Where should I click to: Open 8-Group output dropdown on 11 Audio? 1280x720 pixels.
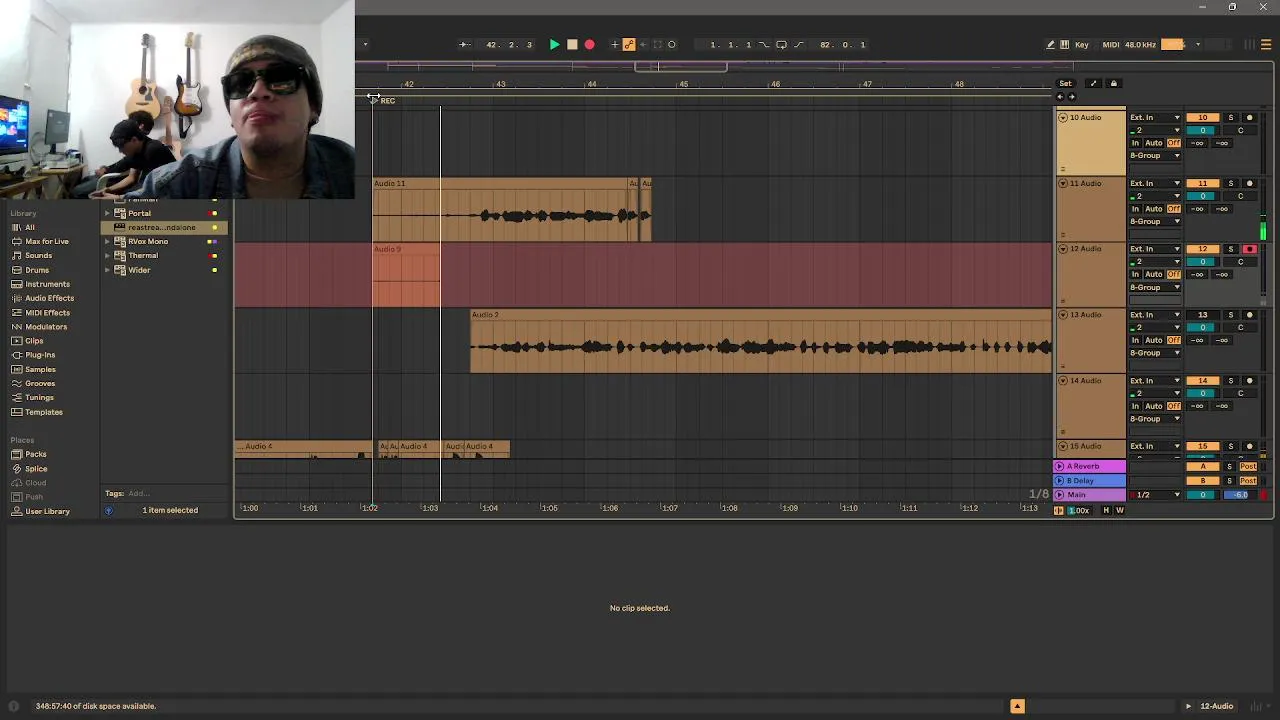click(1155, 221)
